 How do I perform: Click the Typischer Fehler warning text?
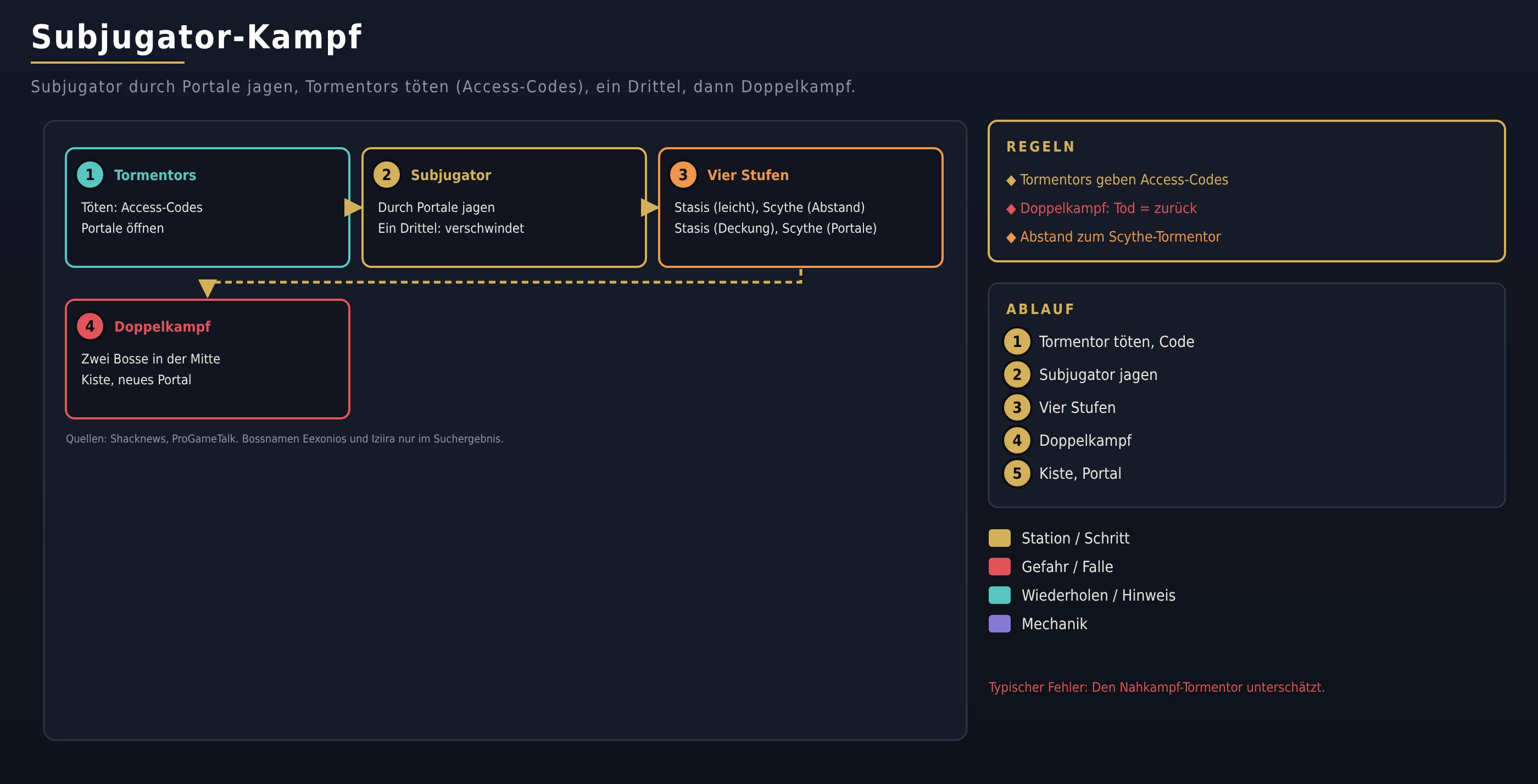(1156, 687)
